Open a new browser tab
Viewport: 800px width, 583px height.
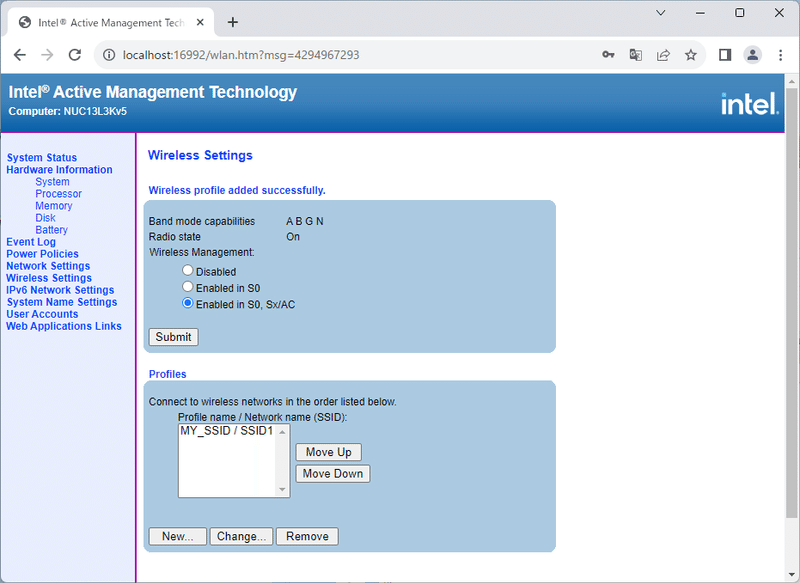(x=233, y=22)
